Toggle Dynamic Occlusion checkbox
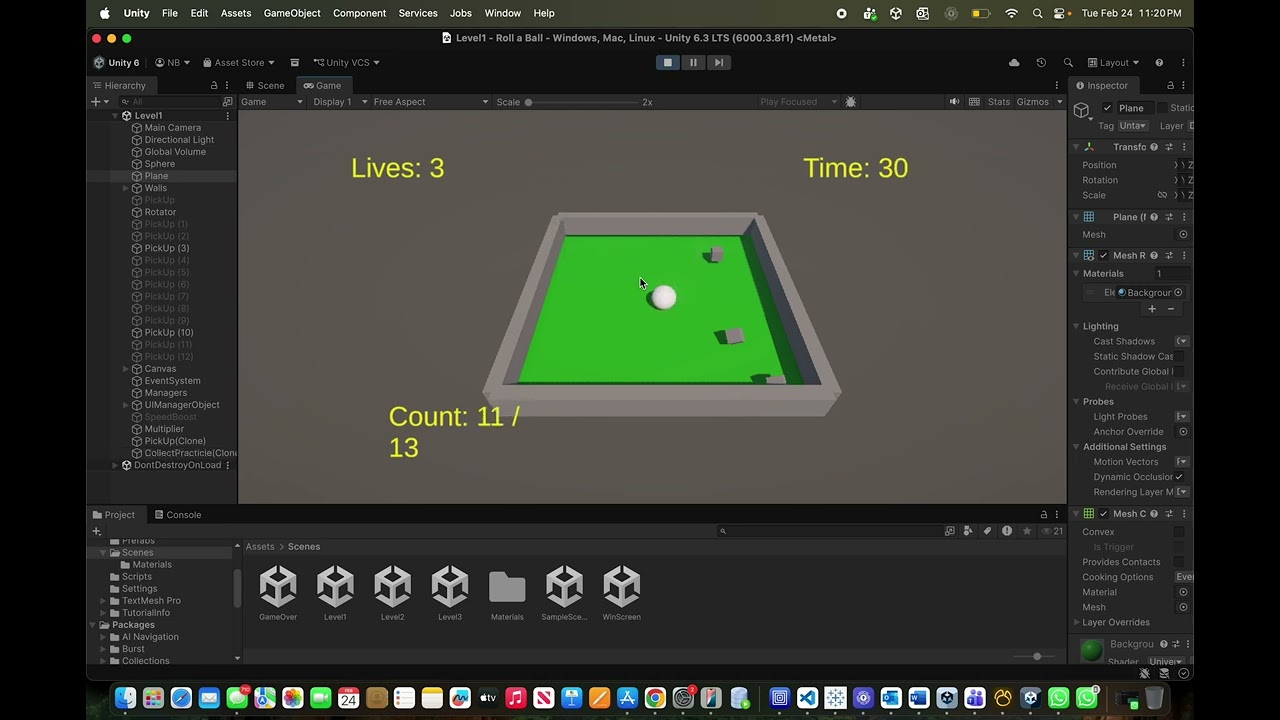 (x=1179, y=477)
